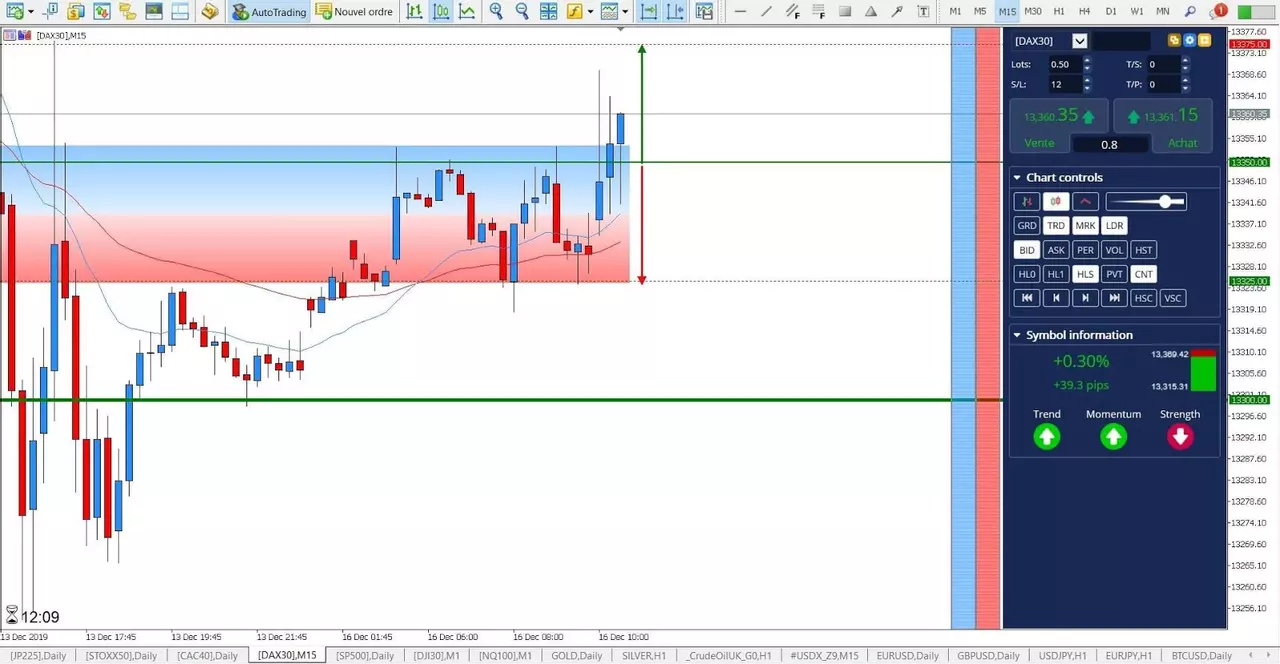
Task: Toggle the AutoTrading button
Action: coord(269,12)
